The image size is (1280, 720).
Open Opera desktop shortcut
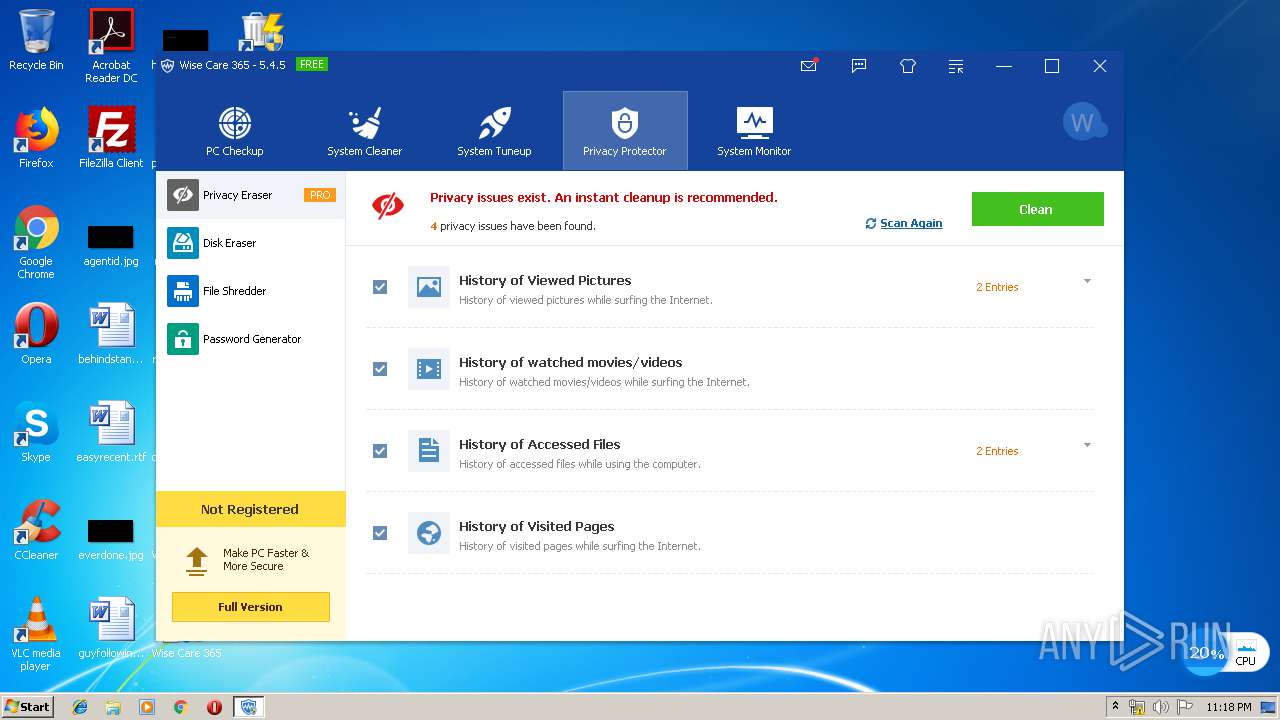(36, 334)
